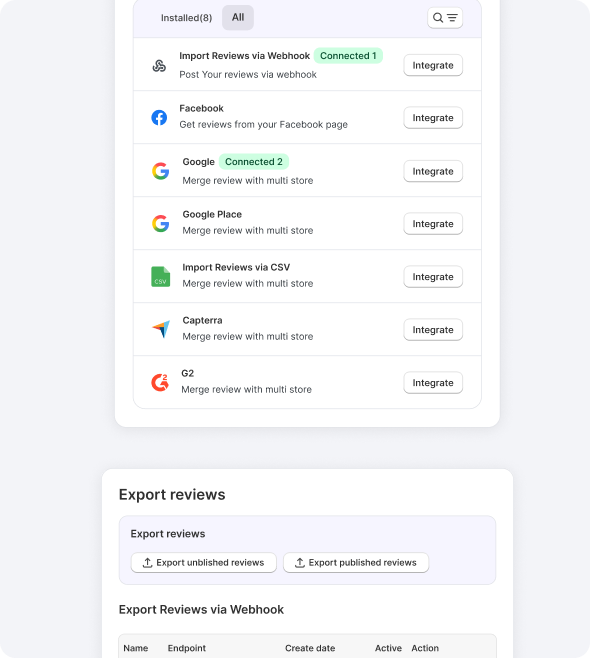Click the webhook icon beside Import Reviews
The image size is (590, 658).
(159, 65)
